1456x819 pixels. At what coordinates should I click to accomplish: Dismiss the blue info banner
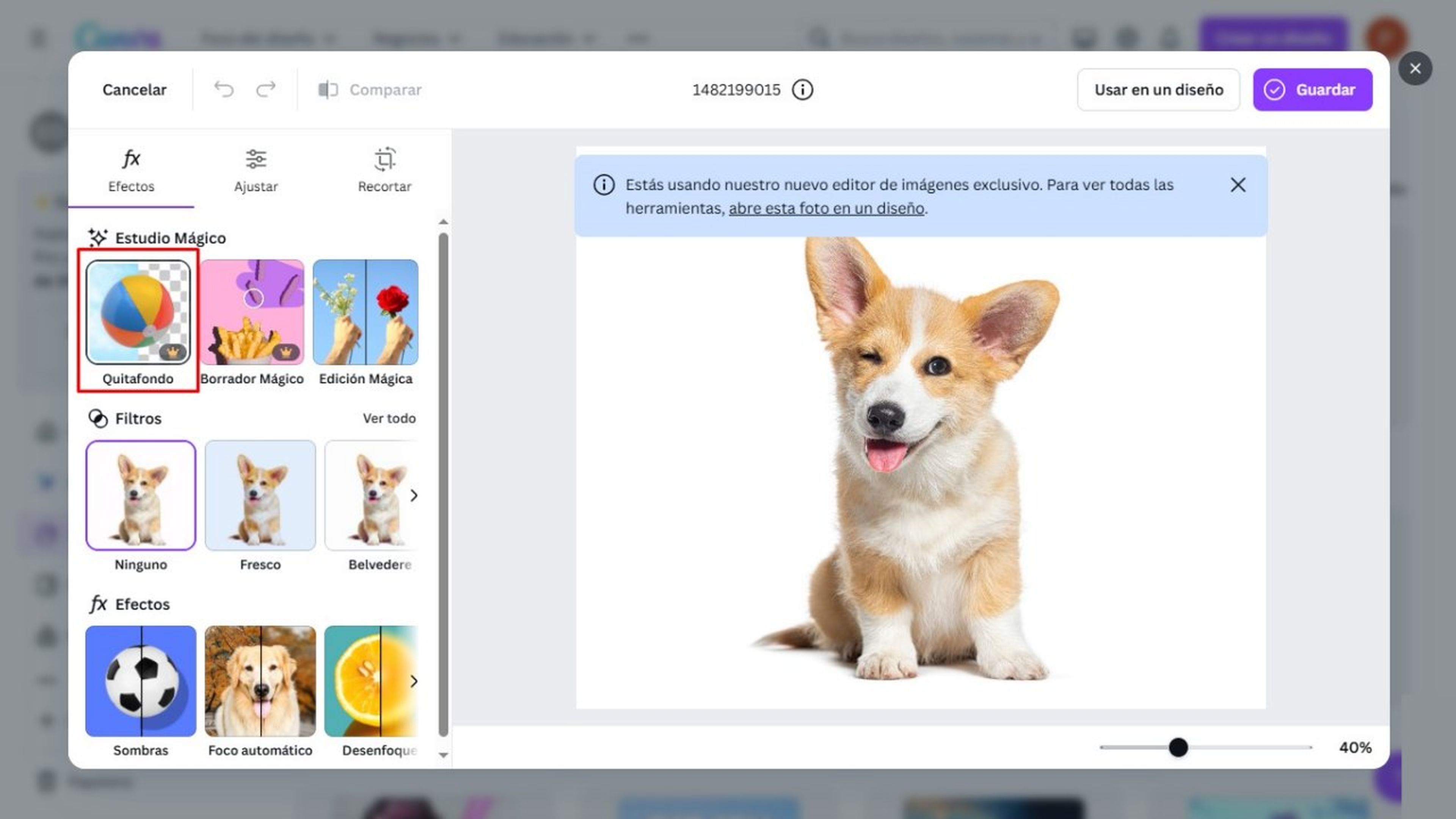[x=1238, y=185]
